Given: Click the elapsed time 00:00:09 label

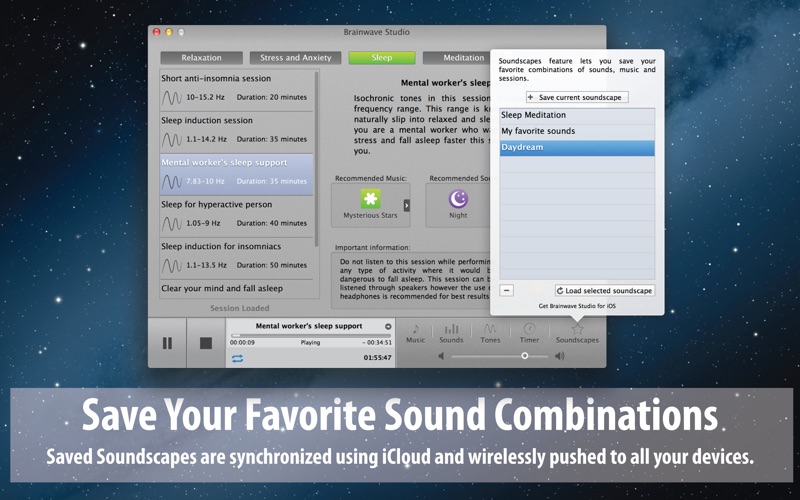Looking at the screenshot, I should click(242, 343).
